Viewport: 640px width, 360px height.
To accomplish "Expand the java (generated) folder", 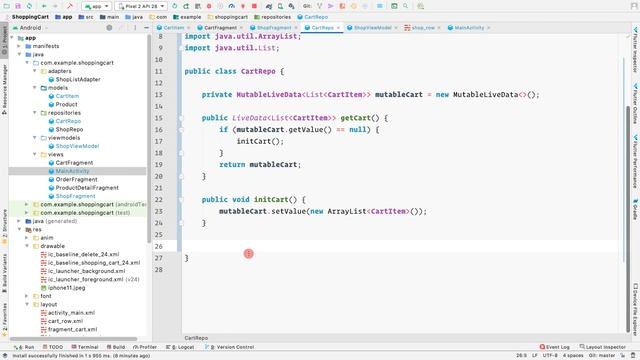I will coord(19,221).
